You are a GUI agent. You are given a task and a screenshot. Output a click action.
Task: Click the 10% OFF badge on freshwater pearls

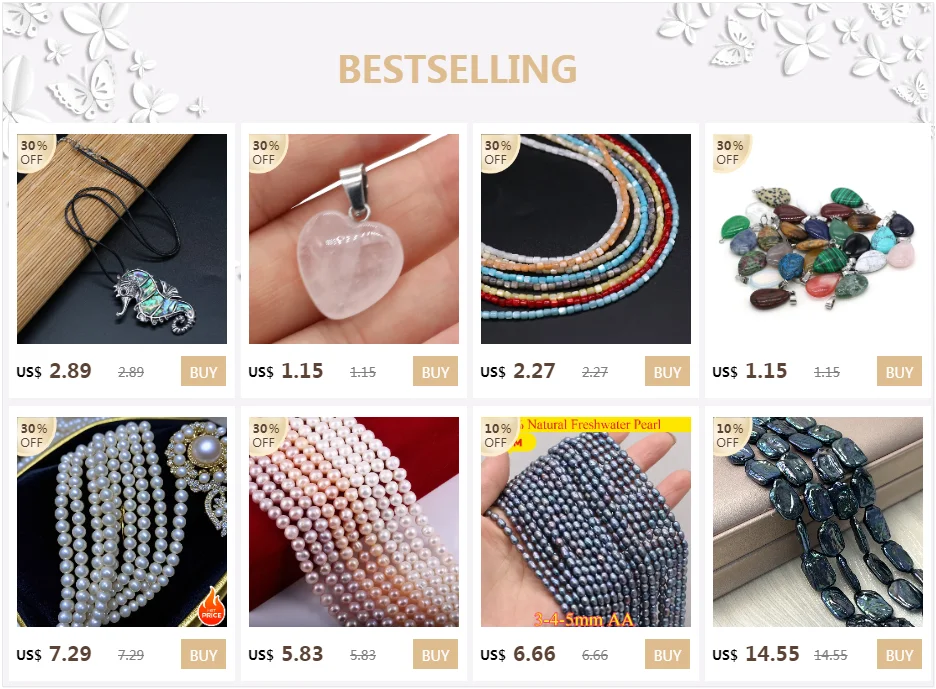498,436
